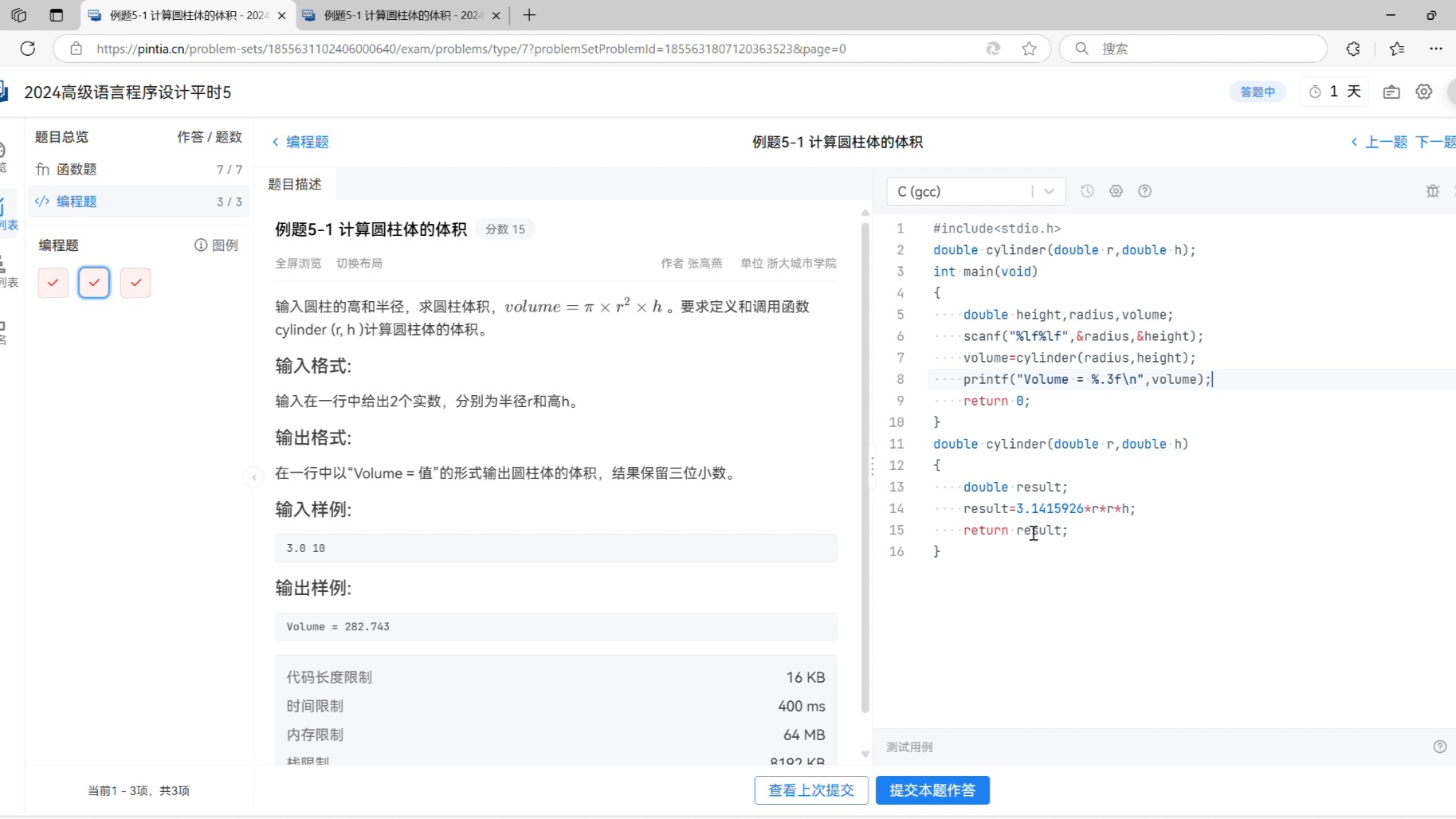Select third programming problem checkmark box

pyautogui.click(x=135, y=283)
